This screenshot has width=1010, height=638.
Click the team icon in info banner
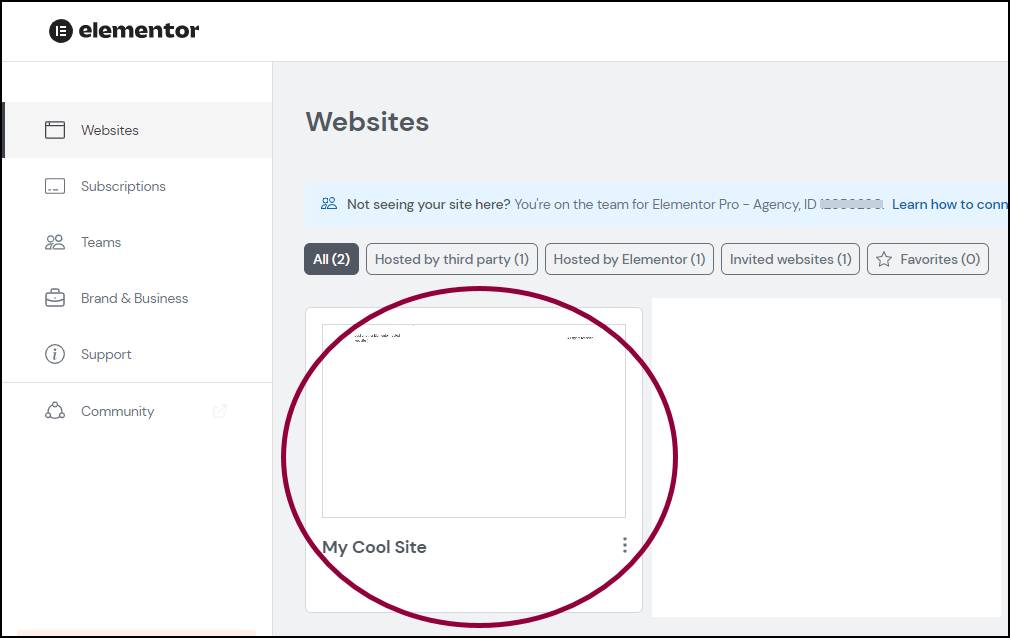tap(329, 204)
